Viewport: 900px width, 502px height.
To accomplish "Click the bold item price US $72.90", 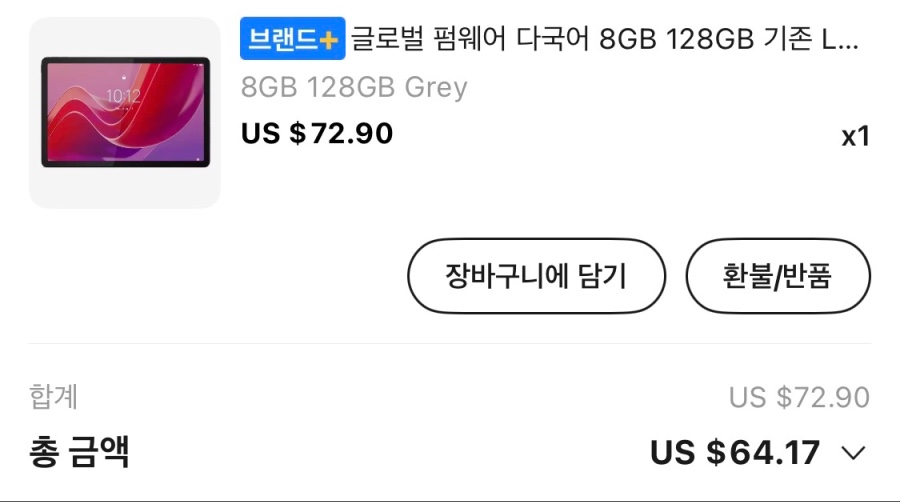I will [x=317, y=133].
